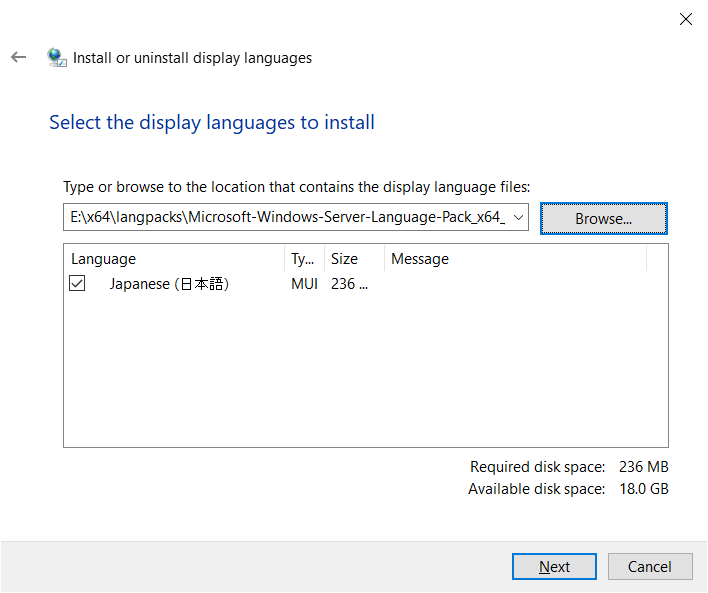
Task: Click the Message column header
Action: click(x=516, y=259)
